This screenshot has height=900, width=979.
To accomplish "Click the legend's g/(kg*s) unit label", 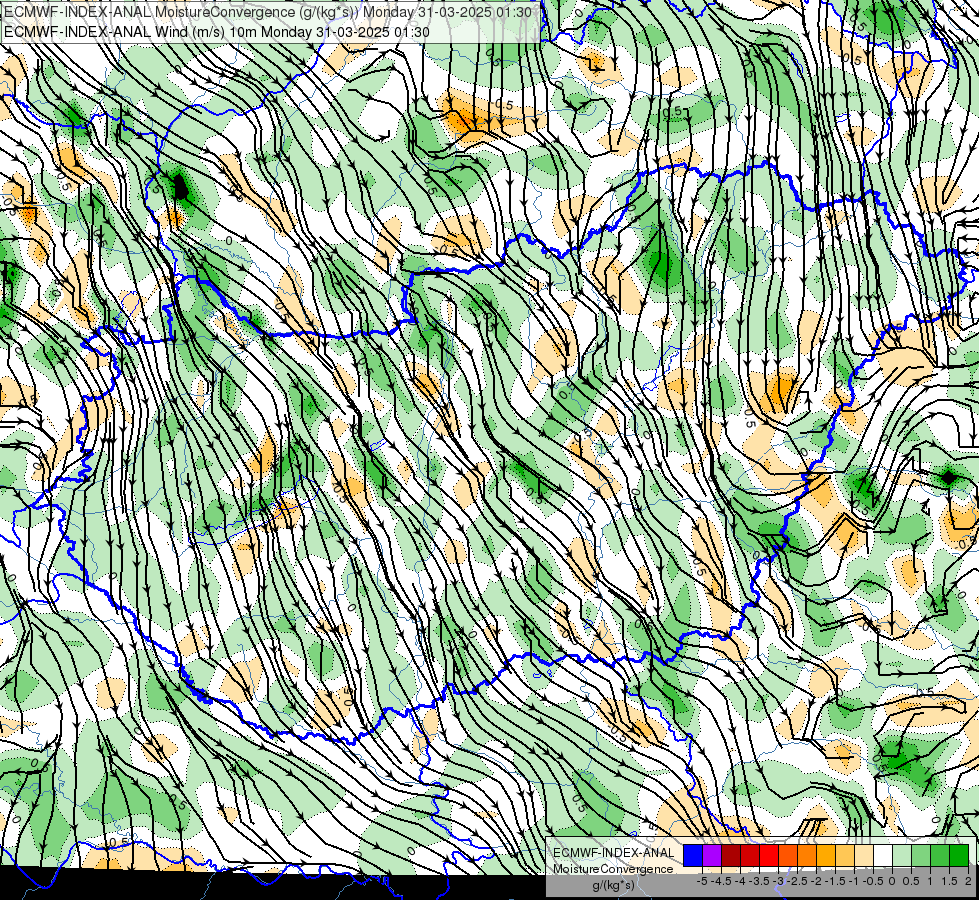I will [x=614, y=885].
